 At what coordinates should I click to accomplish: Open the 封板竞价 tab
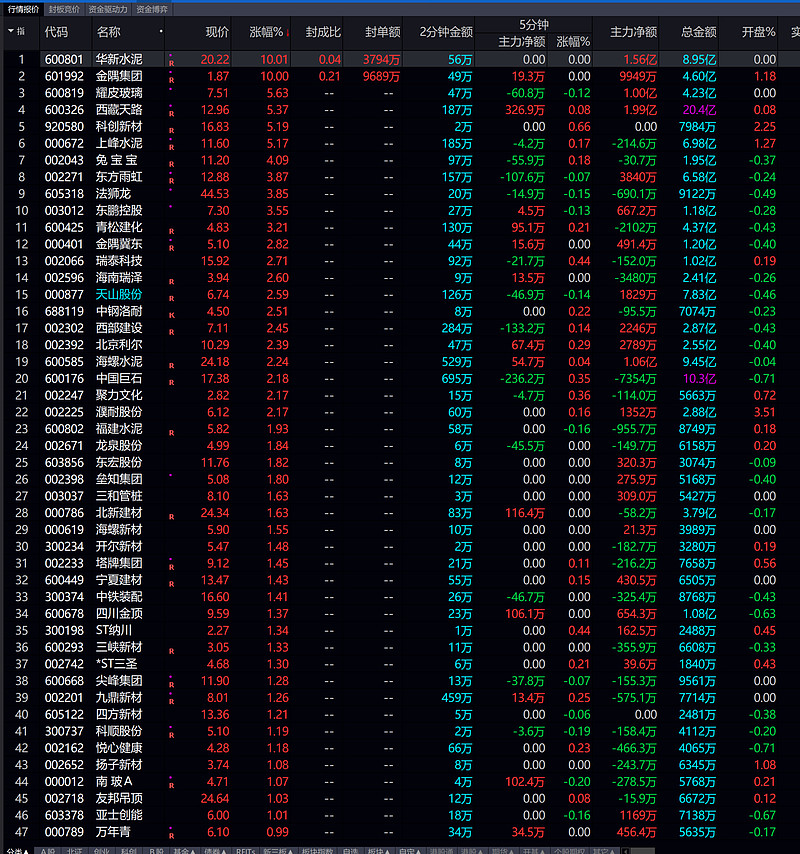(64, 9)
